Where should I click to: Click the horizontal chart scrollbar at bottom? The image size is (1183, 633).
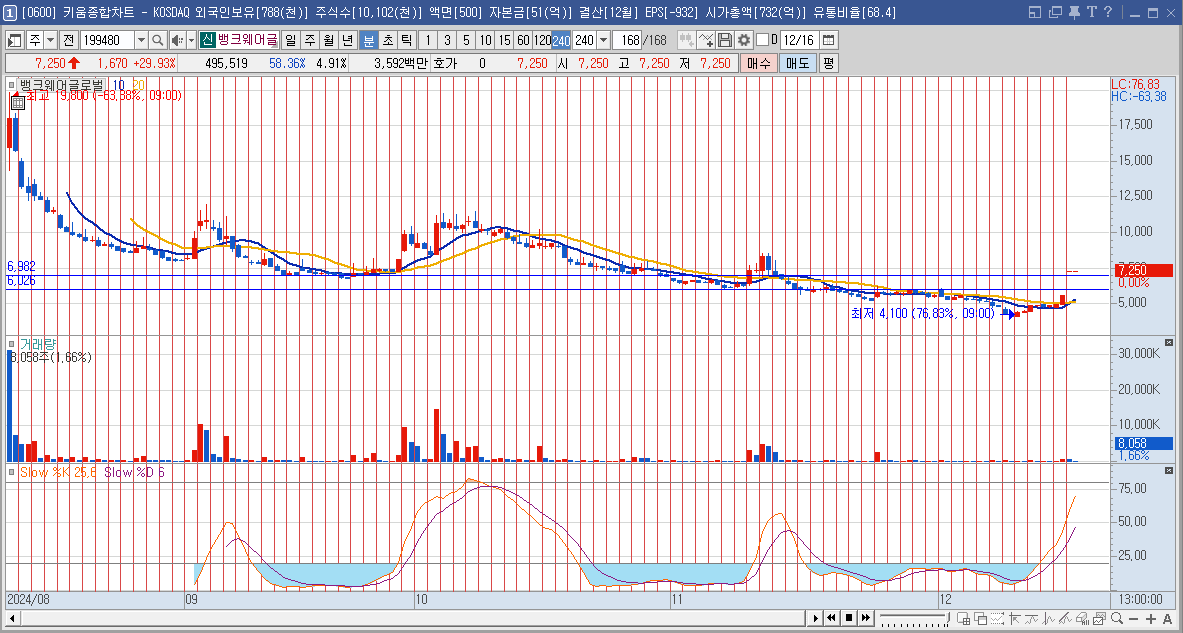tap(412, 618)
